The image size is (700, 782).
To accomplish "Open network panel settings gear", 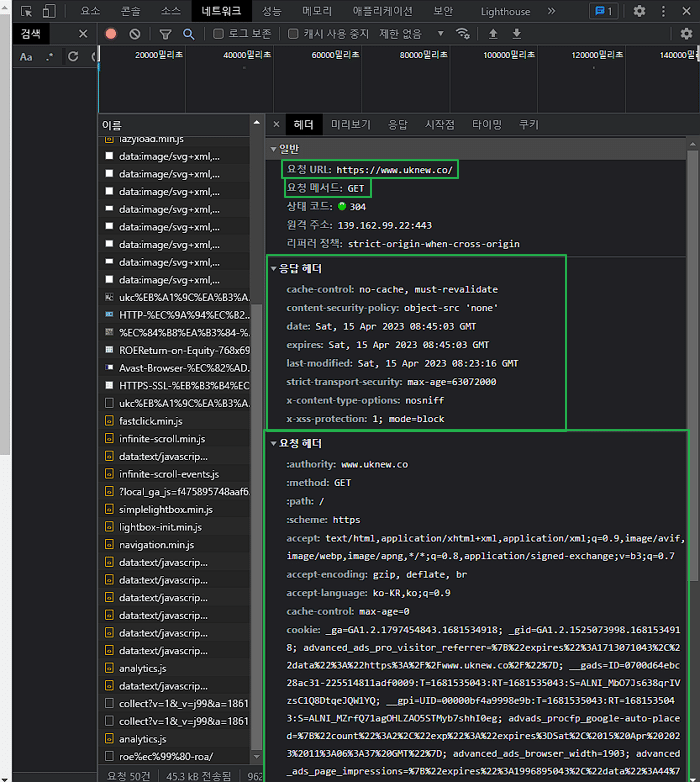I will click(687, 34).
